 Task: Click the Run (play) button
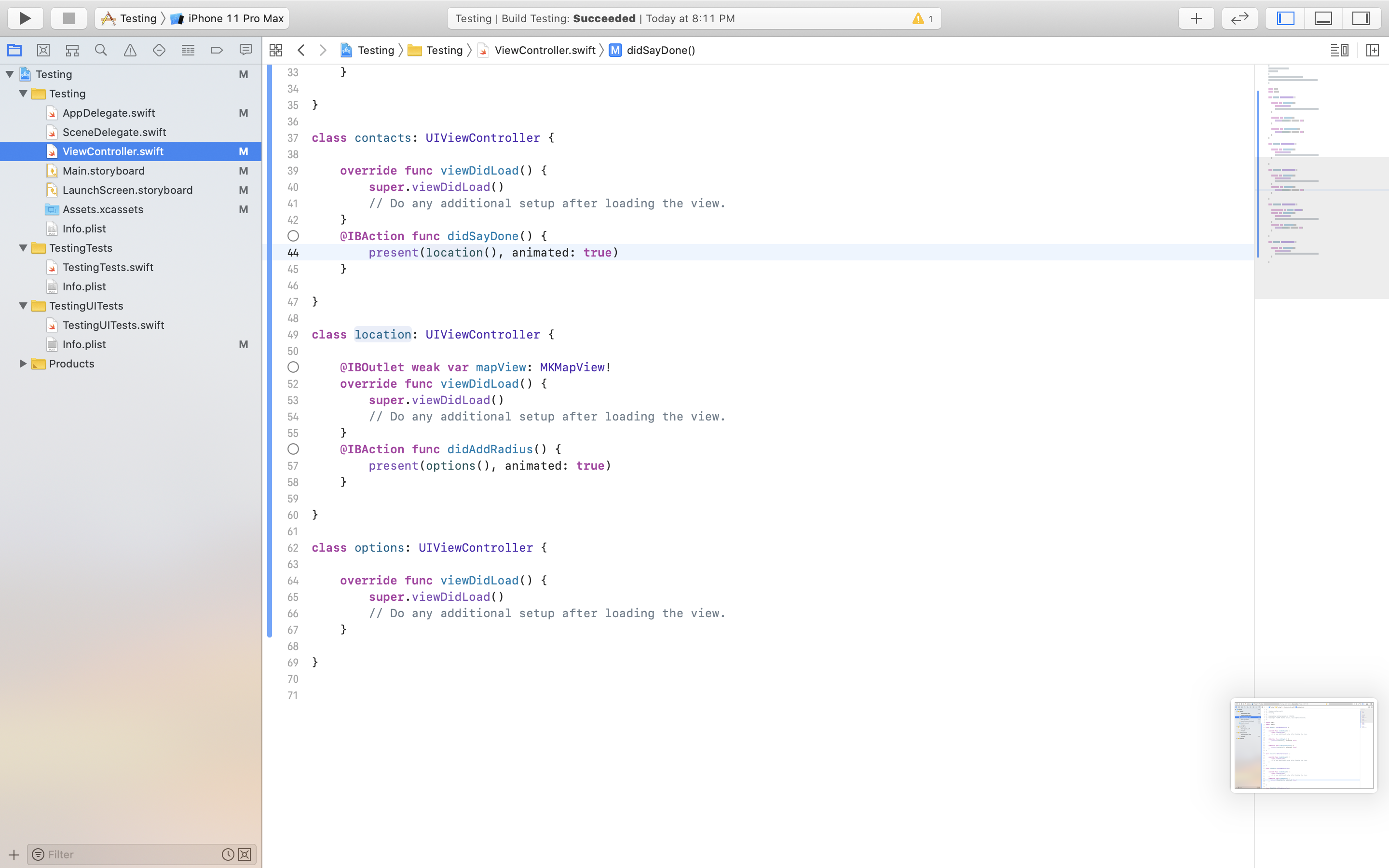(25, 18)
